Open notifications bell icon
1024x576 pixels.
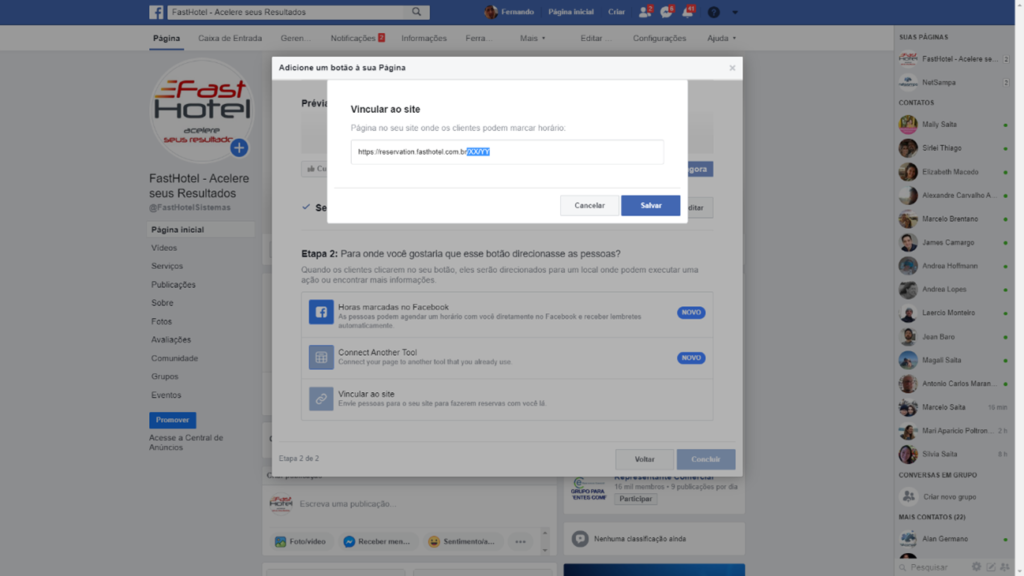click(x=688, y=12)
